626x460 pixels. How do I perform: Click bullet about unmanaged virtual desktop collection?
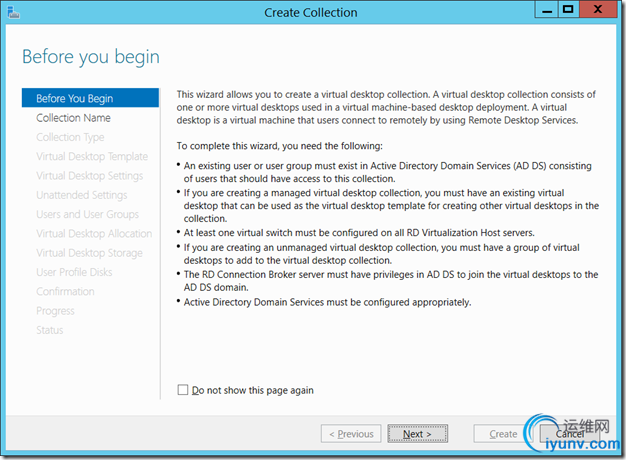(382, 254)
